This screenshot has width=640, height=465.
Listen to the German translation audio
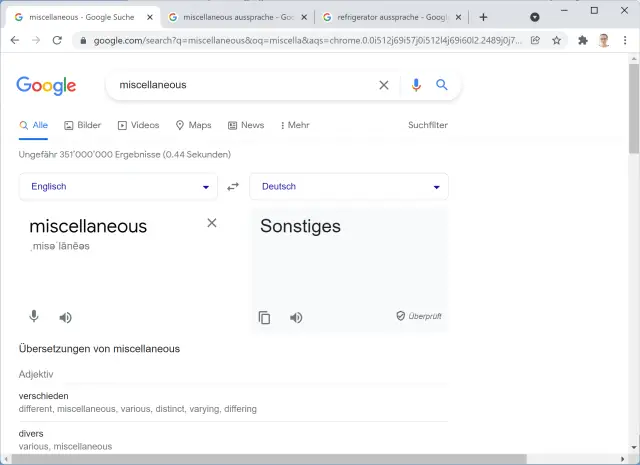tap(296, 318)
